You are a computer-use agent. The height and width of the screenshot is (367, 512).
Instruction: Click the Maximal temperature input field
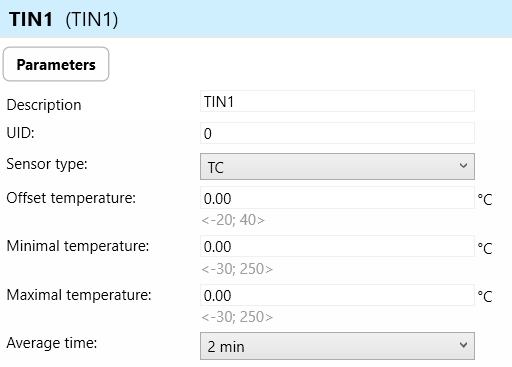click(x=337, y=295)
